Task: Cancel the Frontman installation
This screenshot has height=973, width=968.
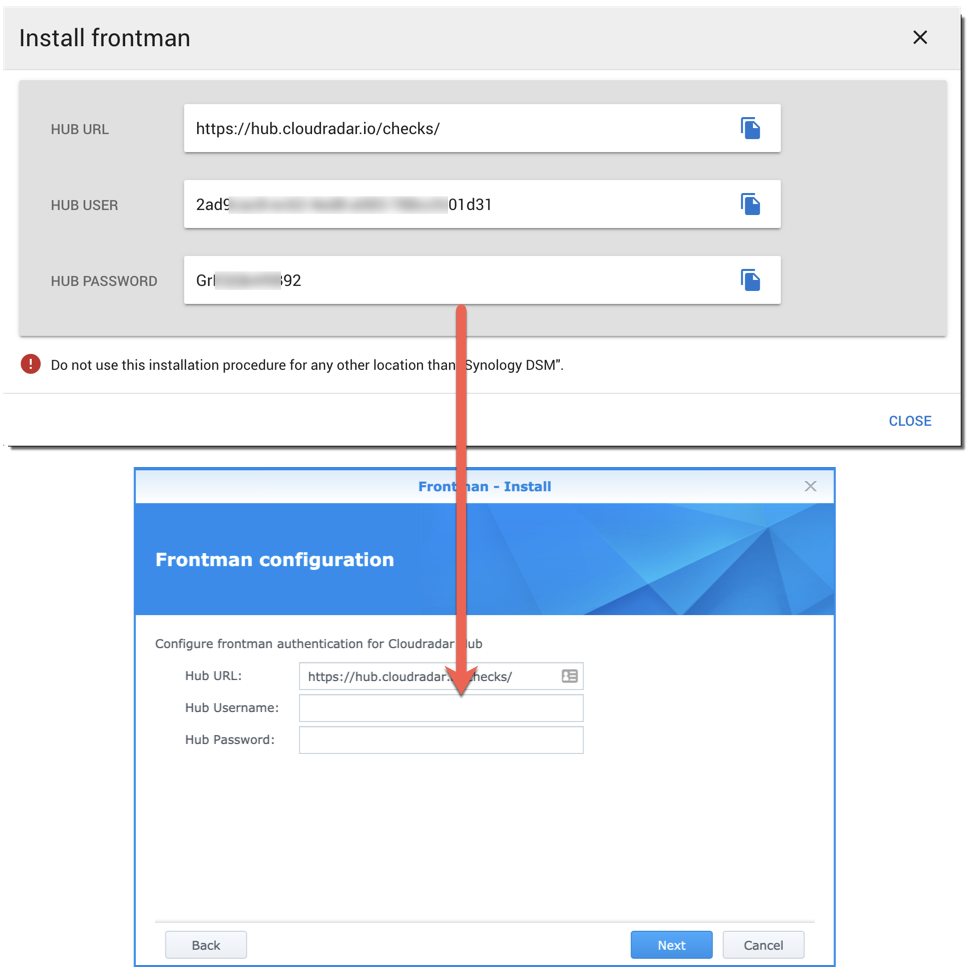Action: pos(763,945)
